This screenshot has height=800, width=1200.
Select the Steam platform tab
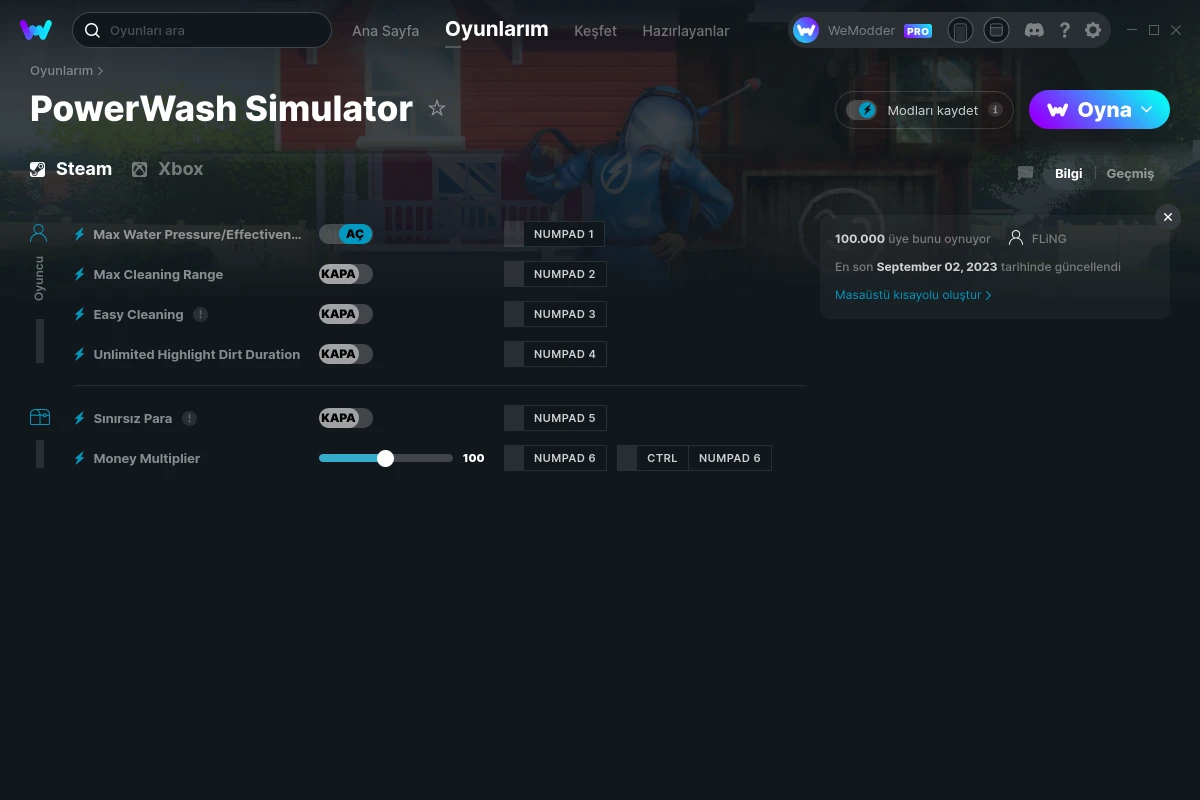point(71,169)
